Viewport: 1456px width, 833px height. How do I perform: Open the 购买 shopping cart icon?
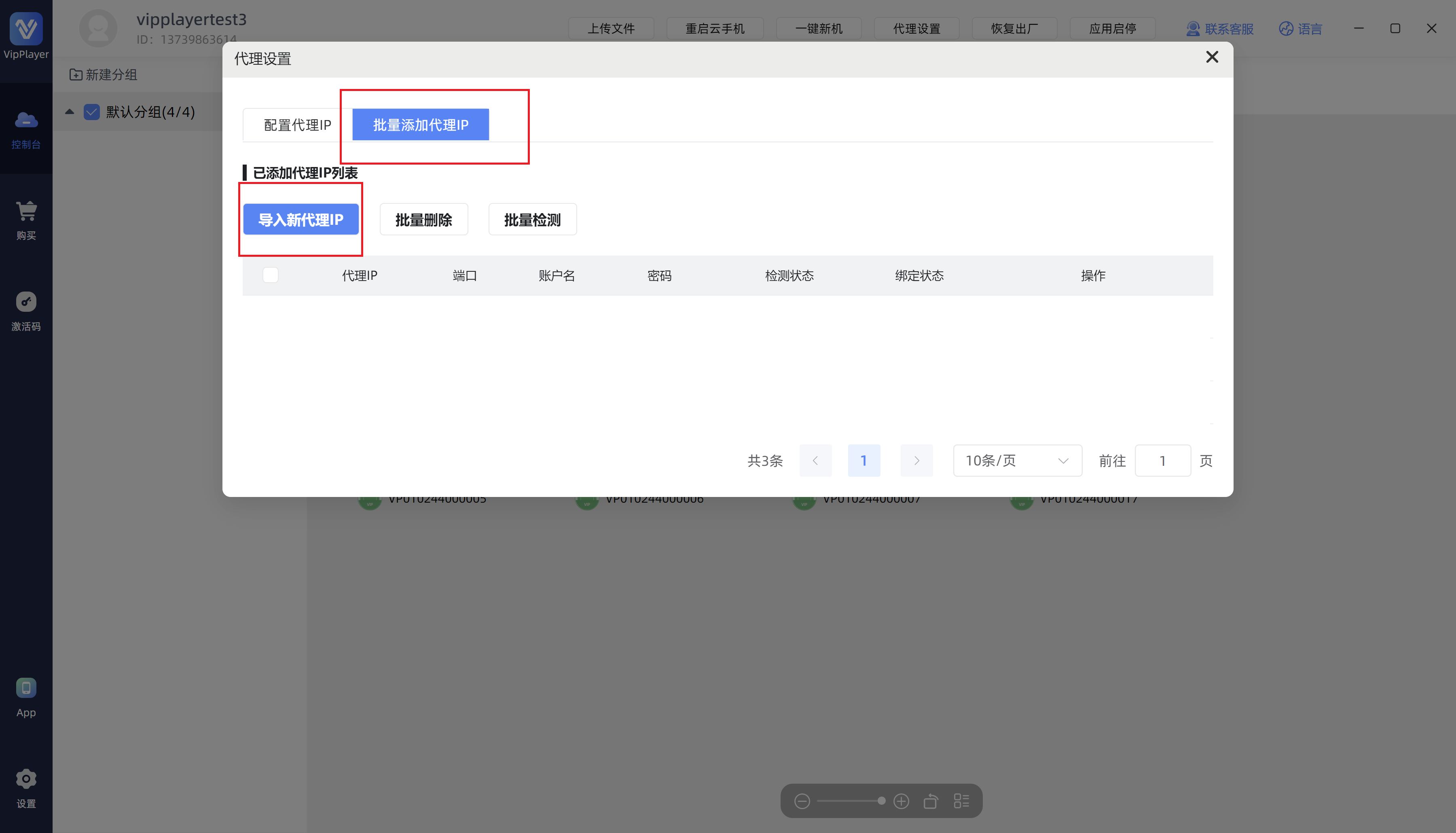(26, 211)
